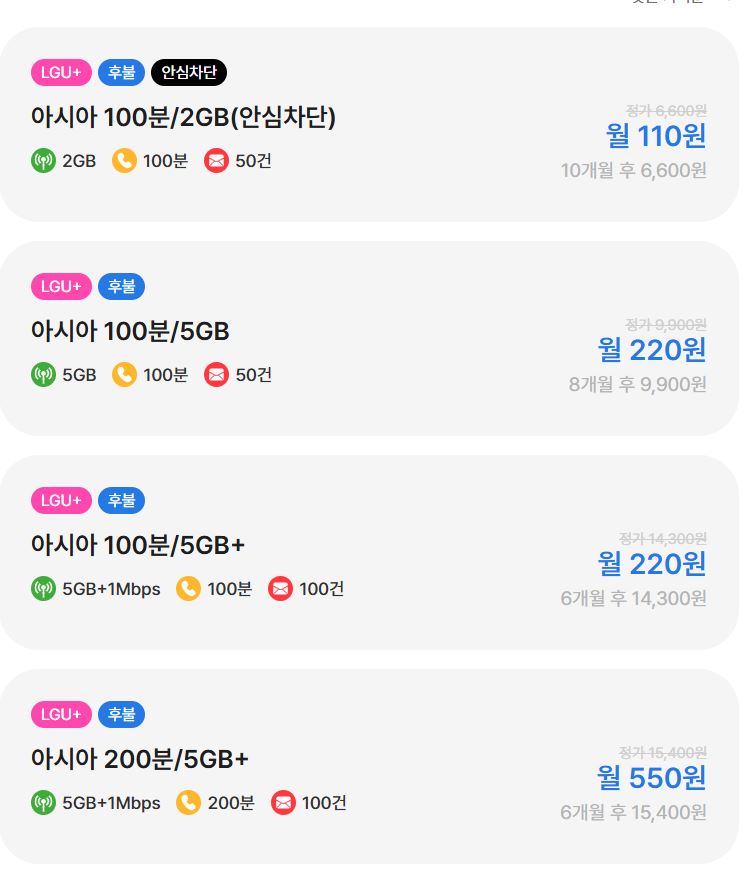Click red message icon in 아시아 100분/5GB+ card
Image resolution: width=756 pixels, height=877 pixels.
(x=281, y=589)
